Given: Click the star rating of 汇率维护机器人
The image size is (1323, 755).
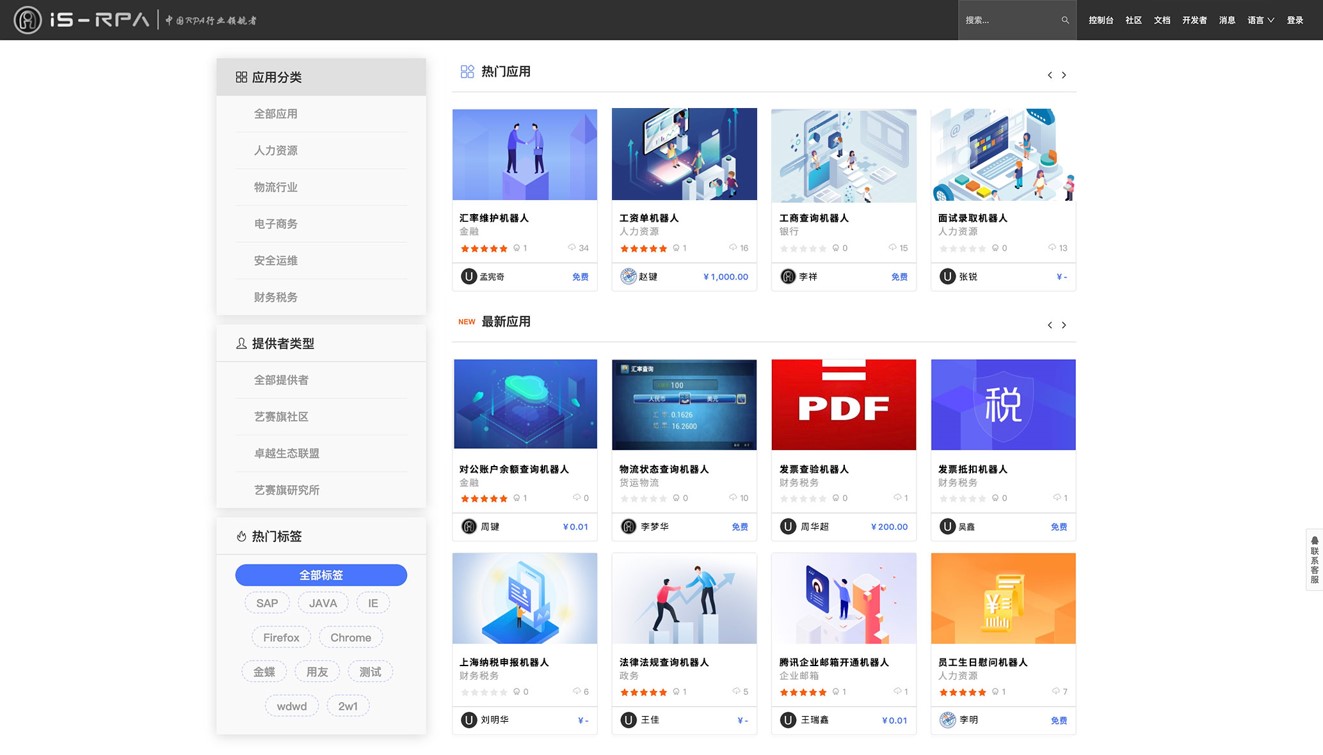Looking at the screenshot, I should [x=484, y=248].
